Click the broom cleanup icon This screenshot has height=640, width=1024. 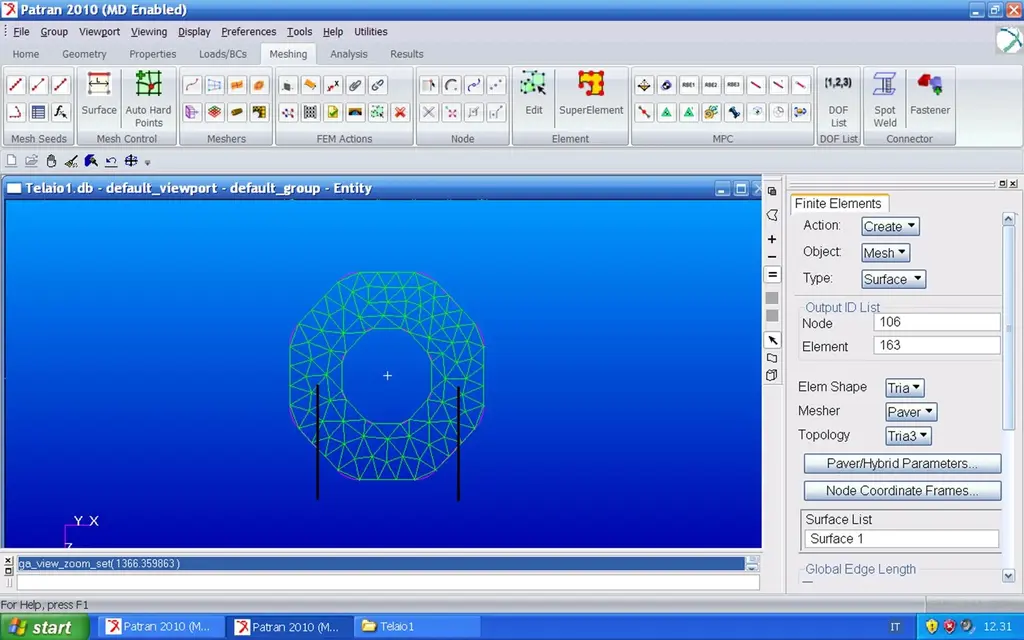click(x=71, y=161)
